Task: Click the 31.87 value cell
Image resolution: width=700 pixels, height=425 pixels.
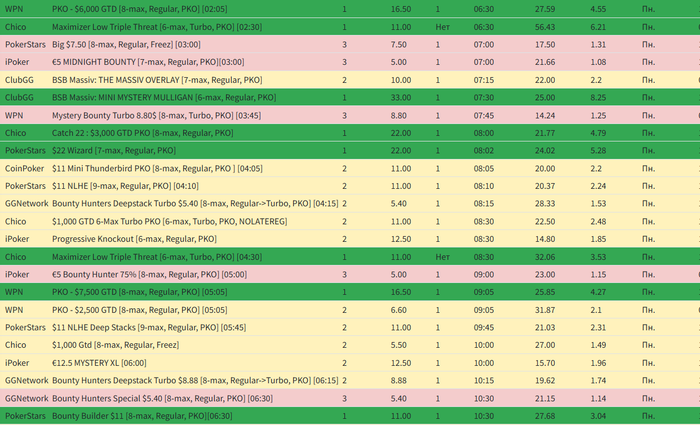Action: (545, 310)
